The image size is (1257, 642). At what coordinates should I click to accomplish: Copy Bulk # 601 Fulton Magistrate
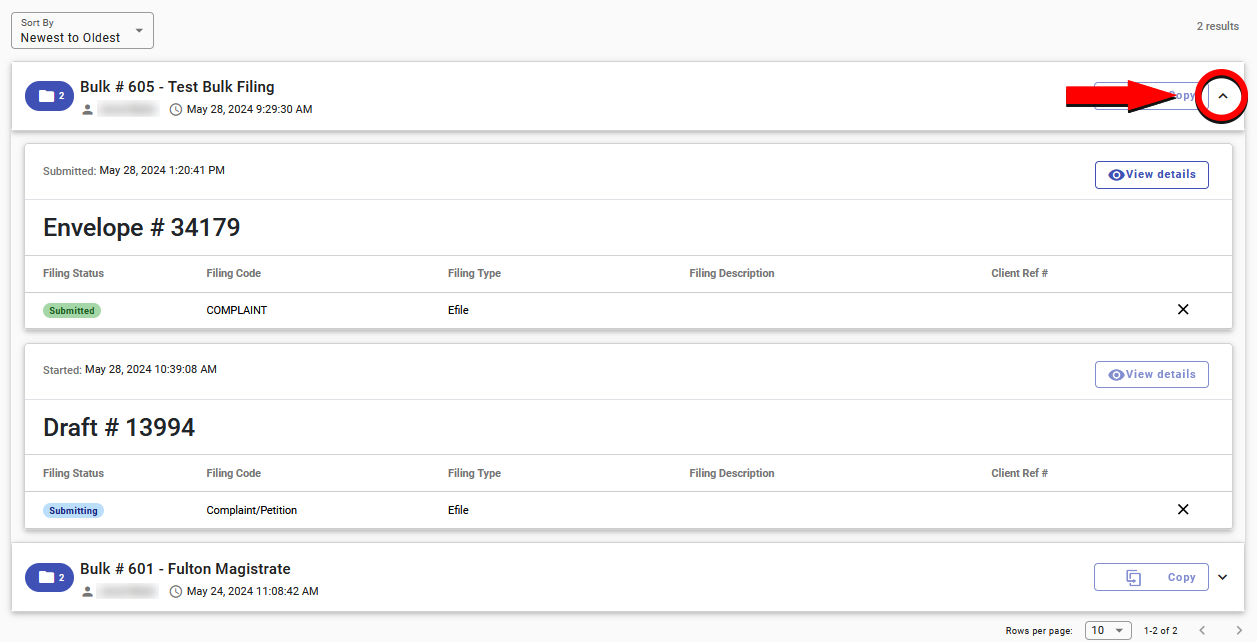coord(1152,577)
